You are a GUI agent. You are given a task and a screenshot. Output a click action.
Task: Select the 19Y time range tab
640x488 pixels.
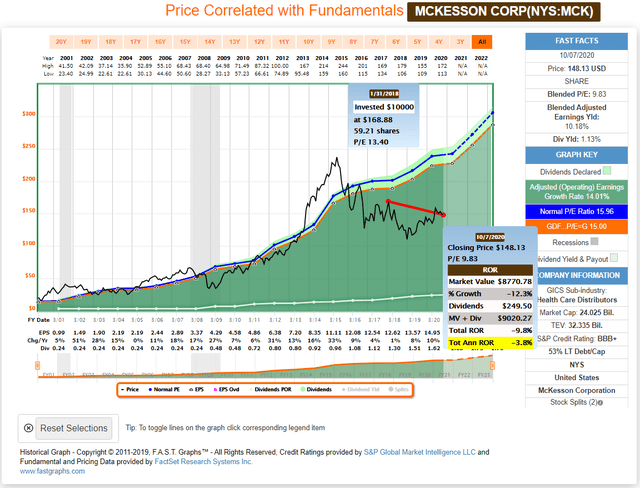click(86, 42)
